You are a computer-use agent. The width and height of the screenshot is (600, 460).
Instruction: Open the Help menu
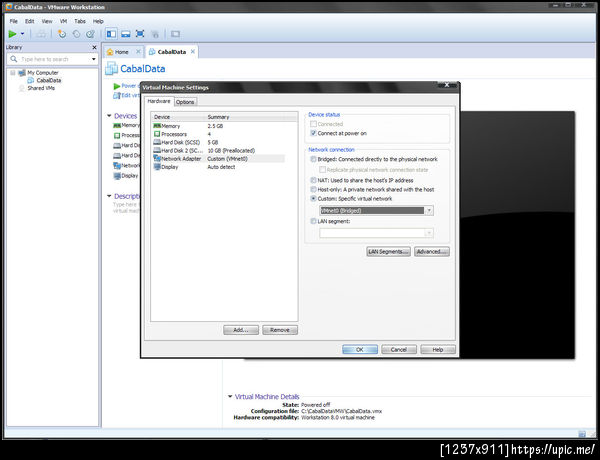click(98, 21)
